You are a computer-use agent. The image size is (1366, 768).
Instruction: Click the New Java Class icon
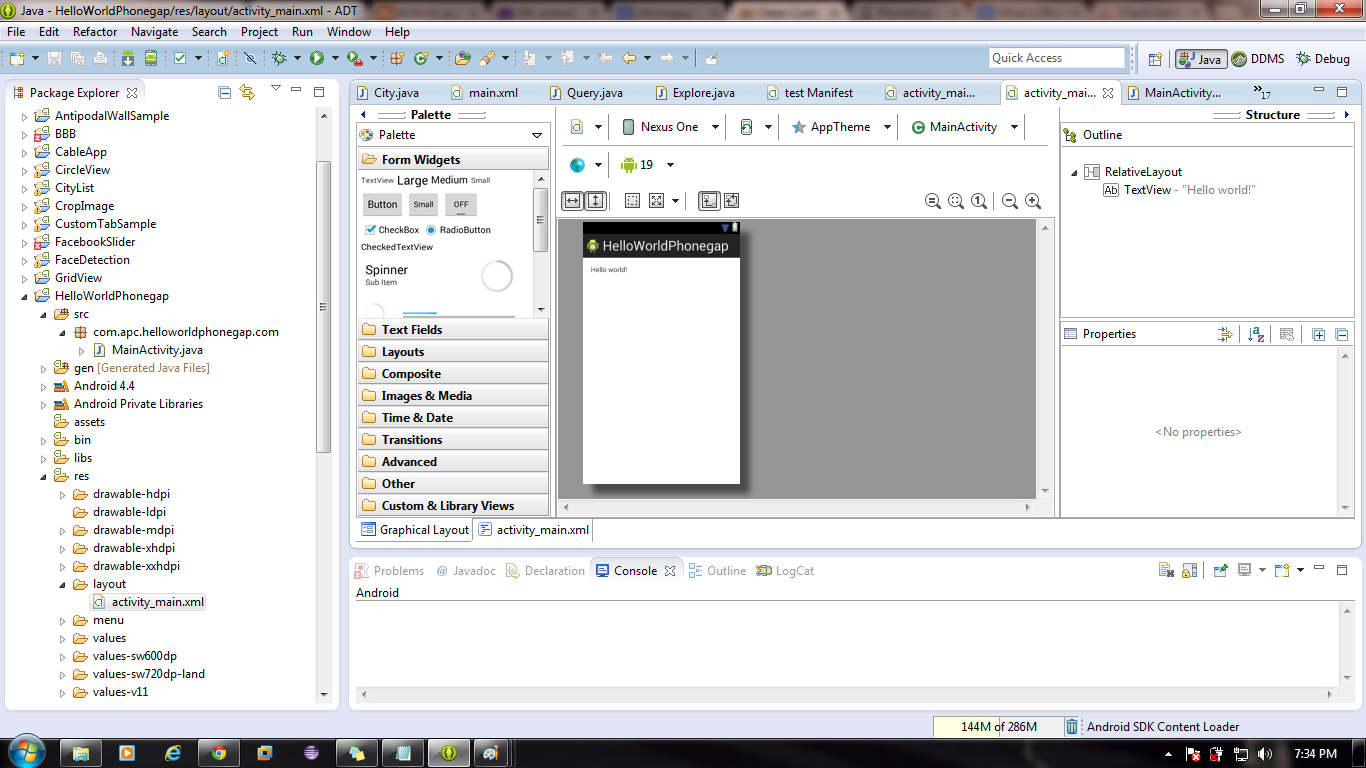click(x=420, y=58)
